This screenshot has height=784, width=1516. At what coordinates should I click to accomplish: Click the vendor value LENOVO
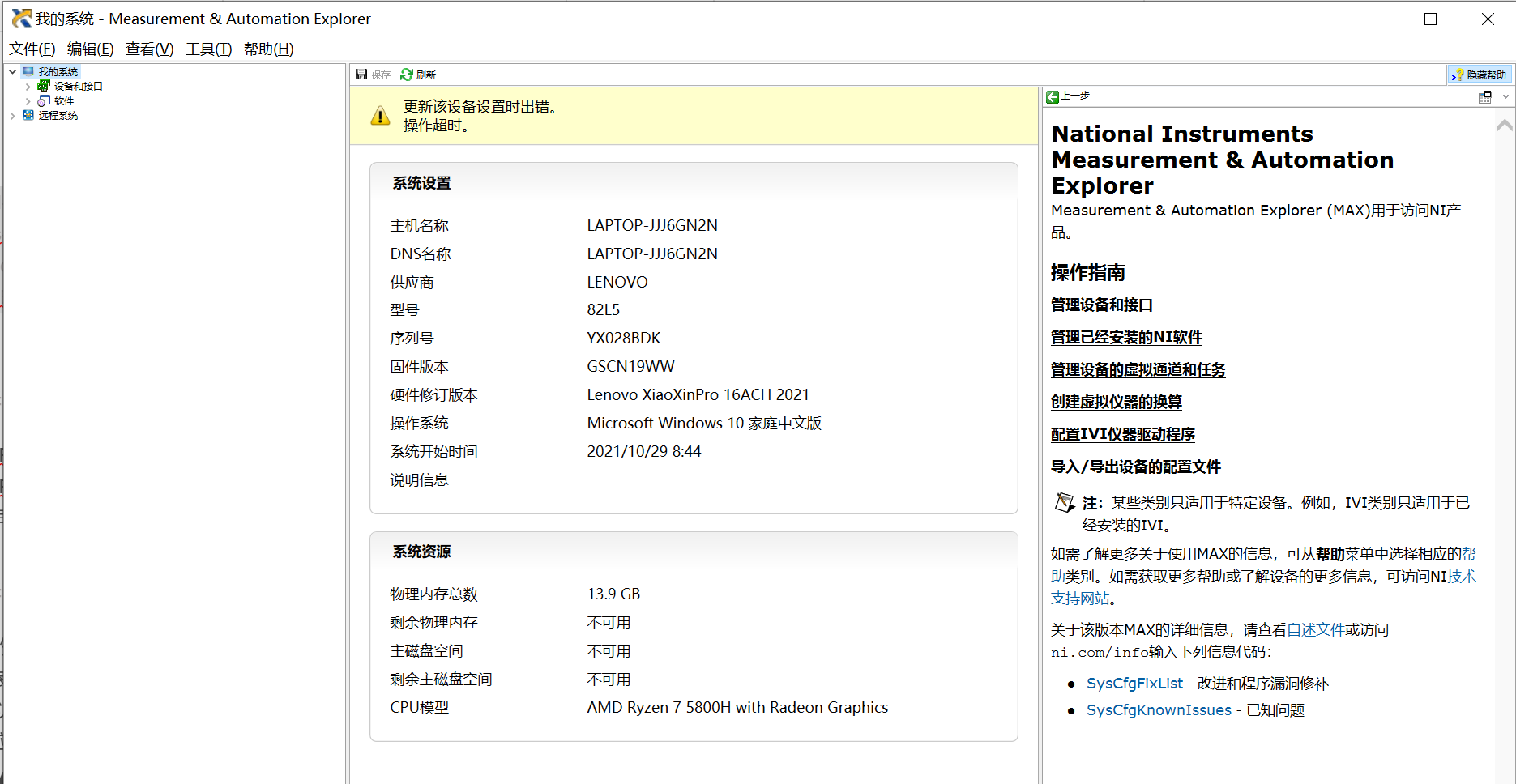(617, 283)
